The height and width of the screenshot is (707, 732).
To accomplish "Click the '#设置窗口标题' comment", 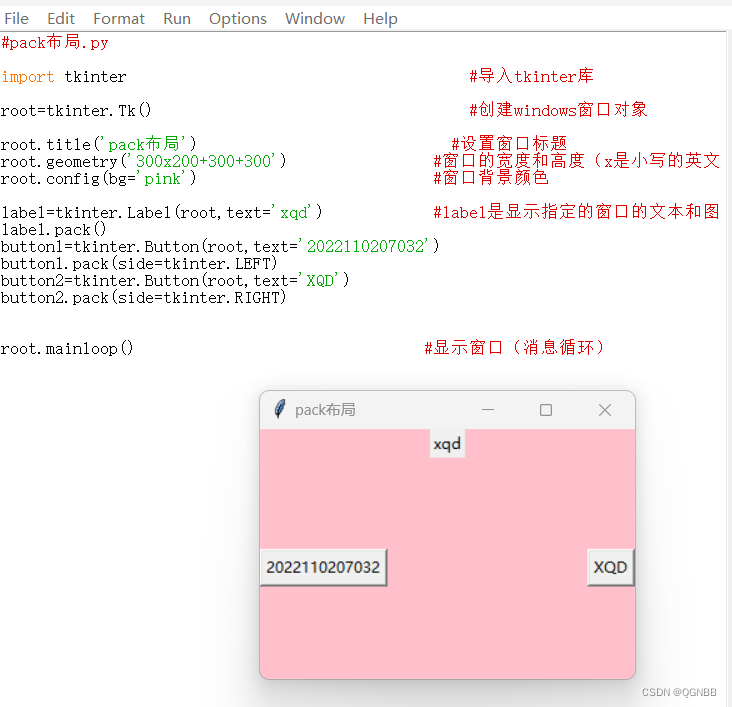I will coord(509,144).
